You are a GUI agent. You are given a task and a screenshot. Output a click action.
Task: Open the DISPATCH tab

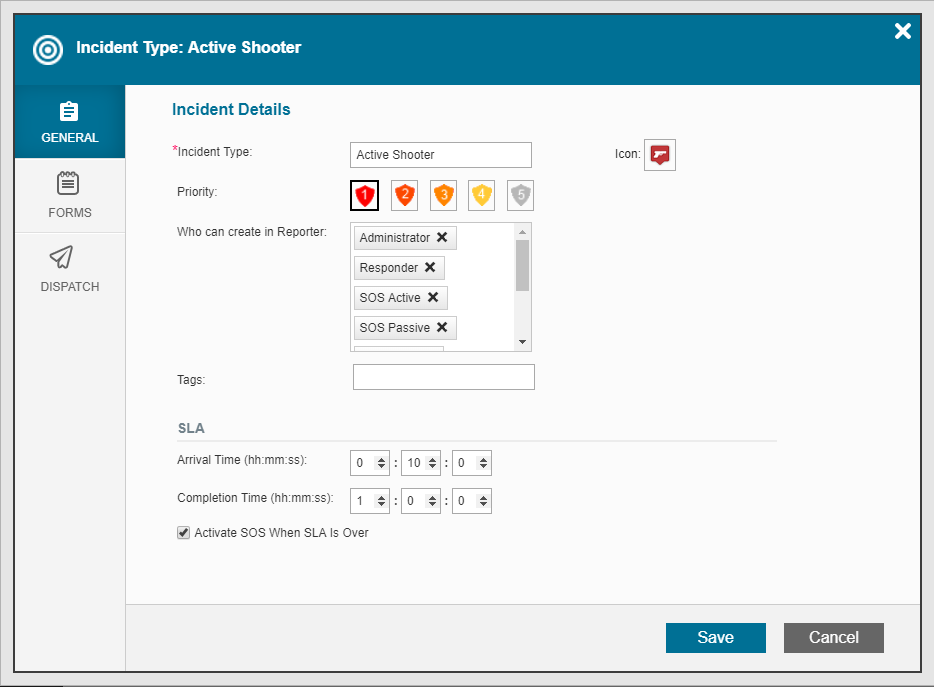coord(69,270)
